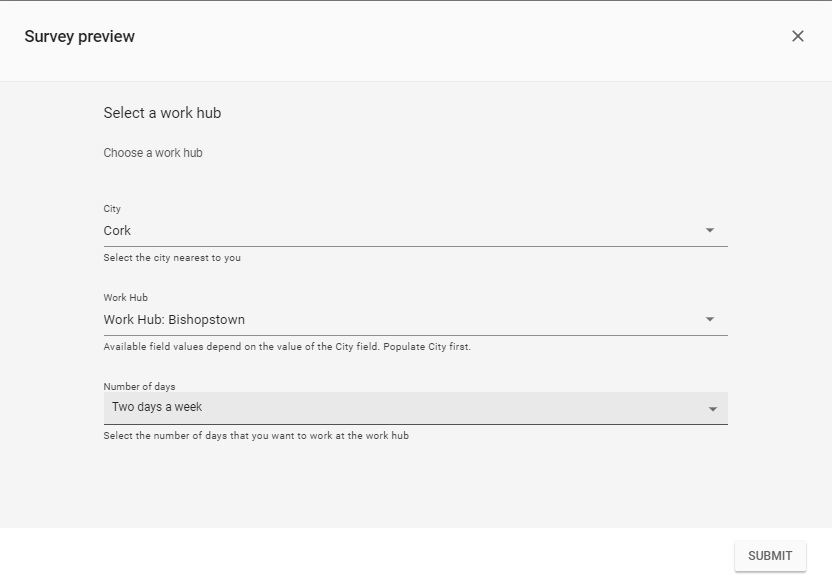Click the 'Number of days' field label
Screen dimensions: 832x583
coord(139,387)
